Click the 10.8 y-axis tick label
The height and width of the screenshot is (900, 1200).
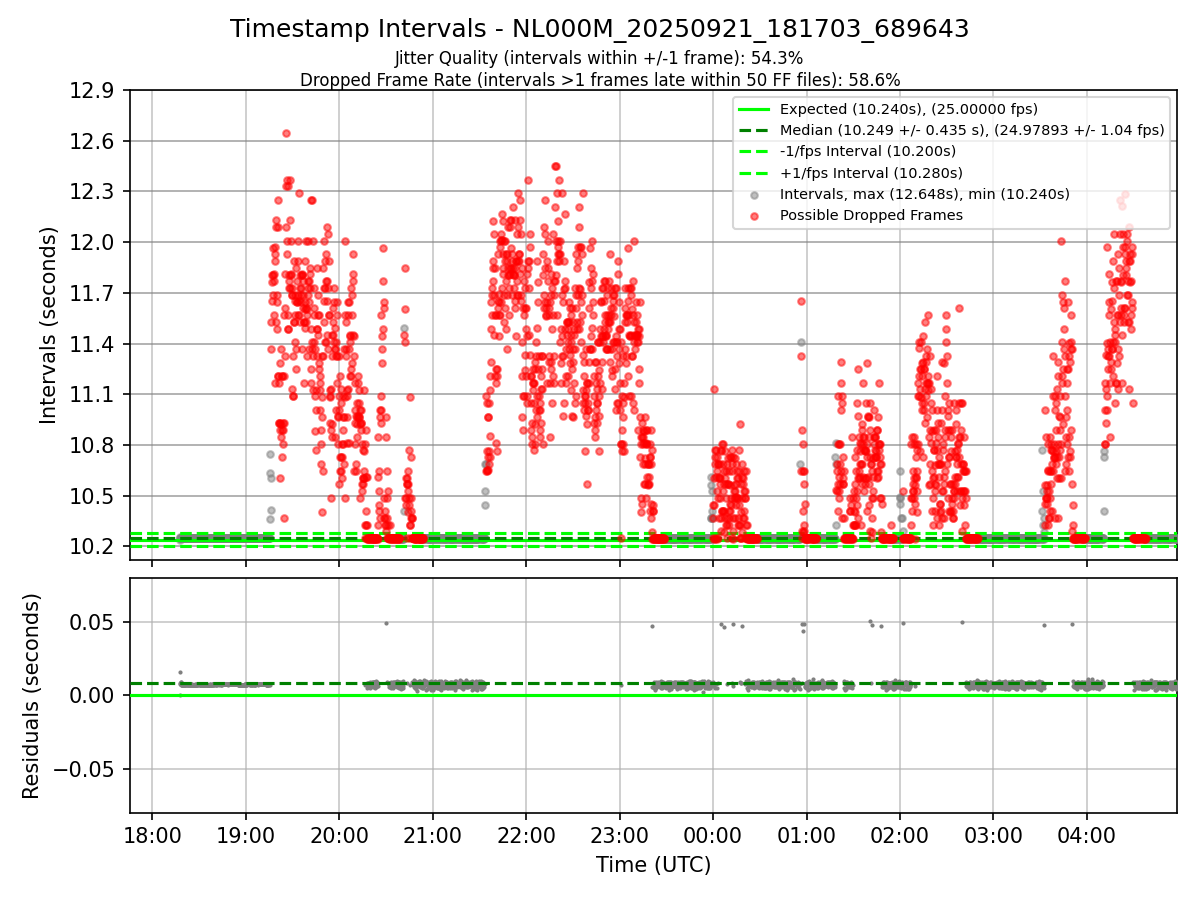(91, 445)
